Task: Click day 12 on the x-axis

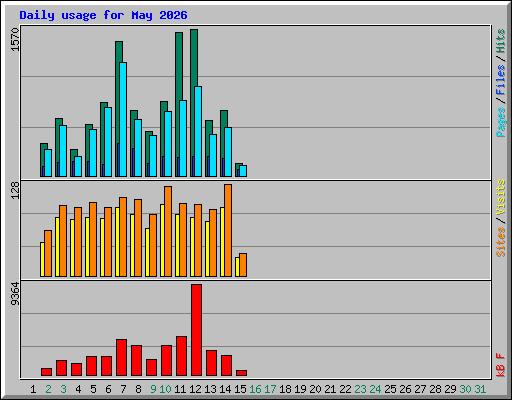Action: pyautogui.click(x=195, y=389)
